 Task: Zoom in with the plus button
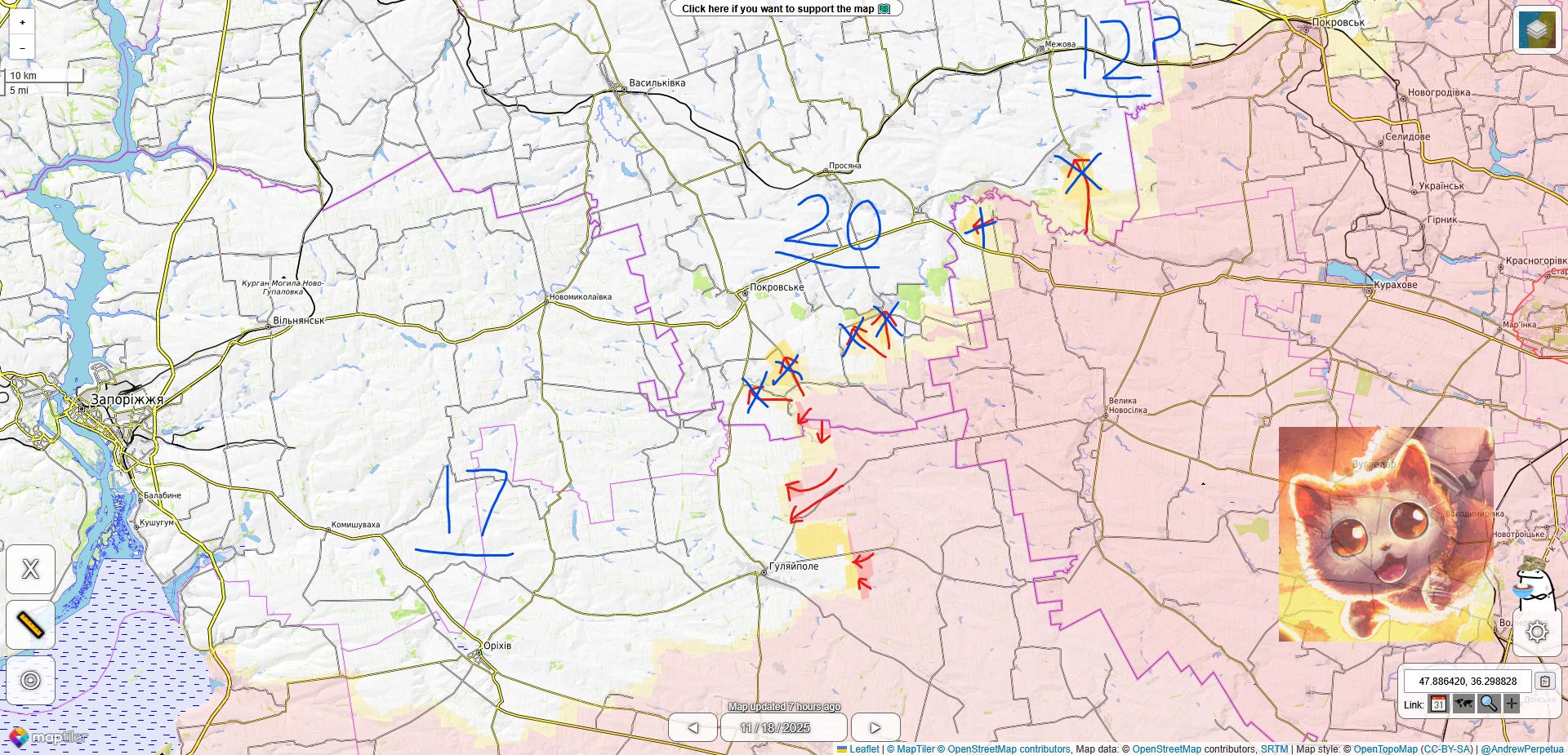22,23
